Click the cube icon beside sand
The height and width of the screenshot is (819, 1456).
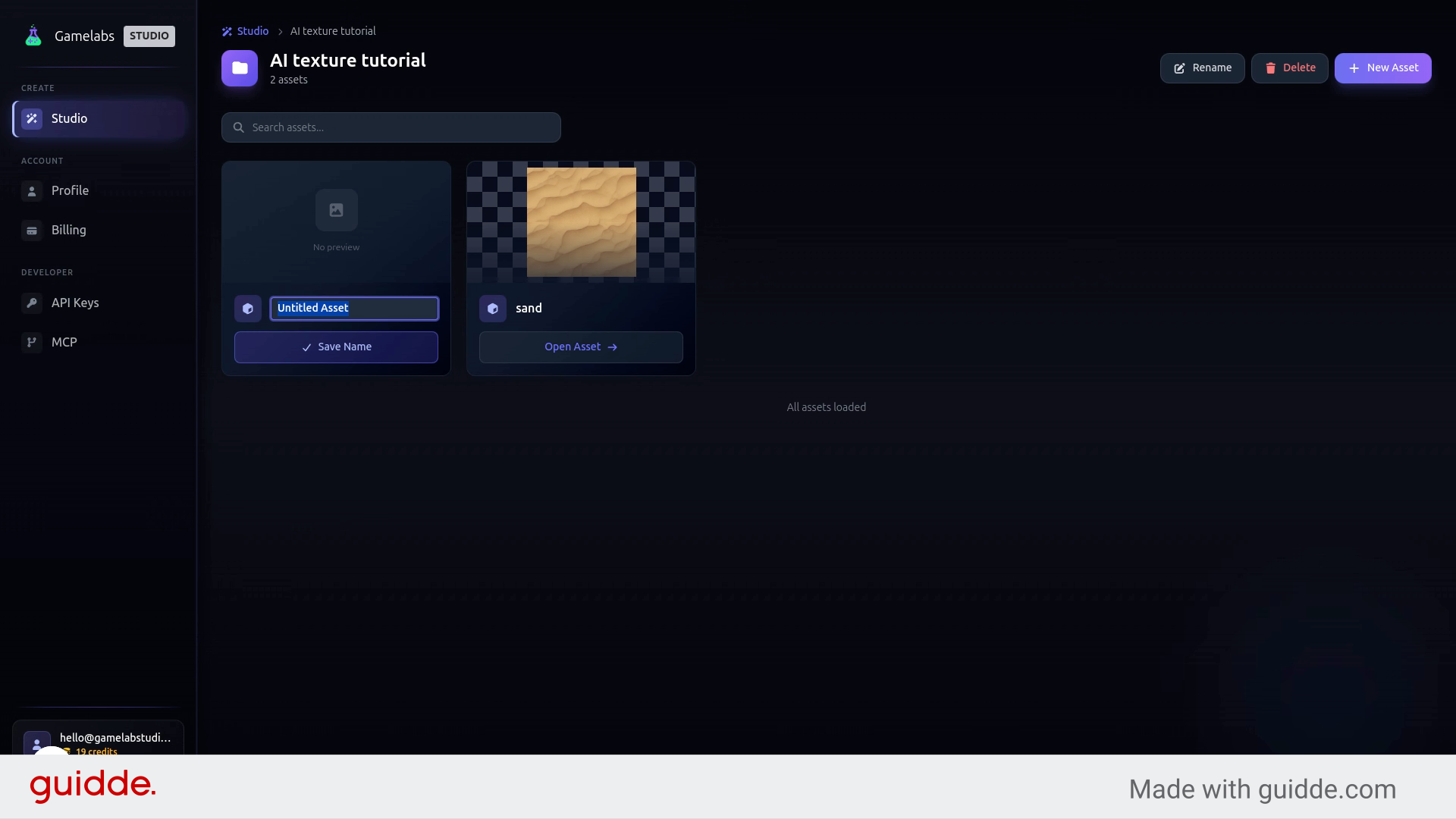(x=493, y=309)
